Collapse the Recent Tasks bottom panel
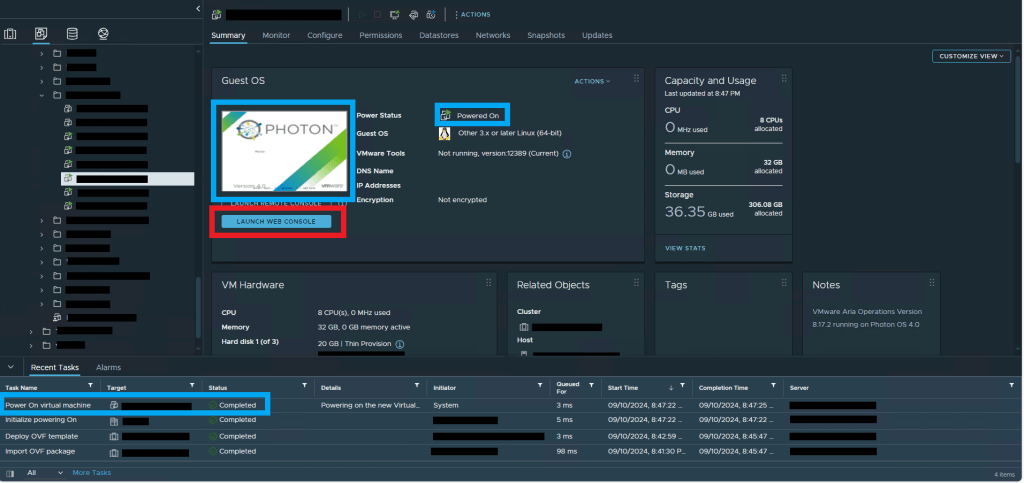The image size is (1024, 483). (10, 367)
